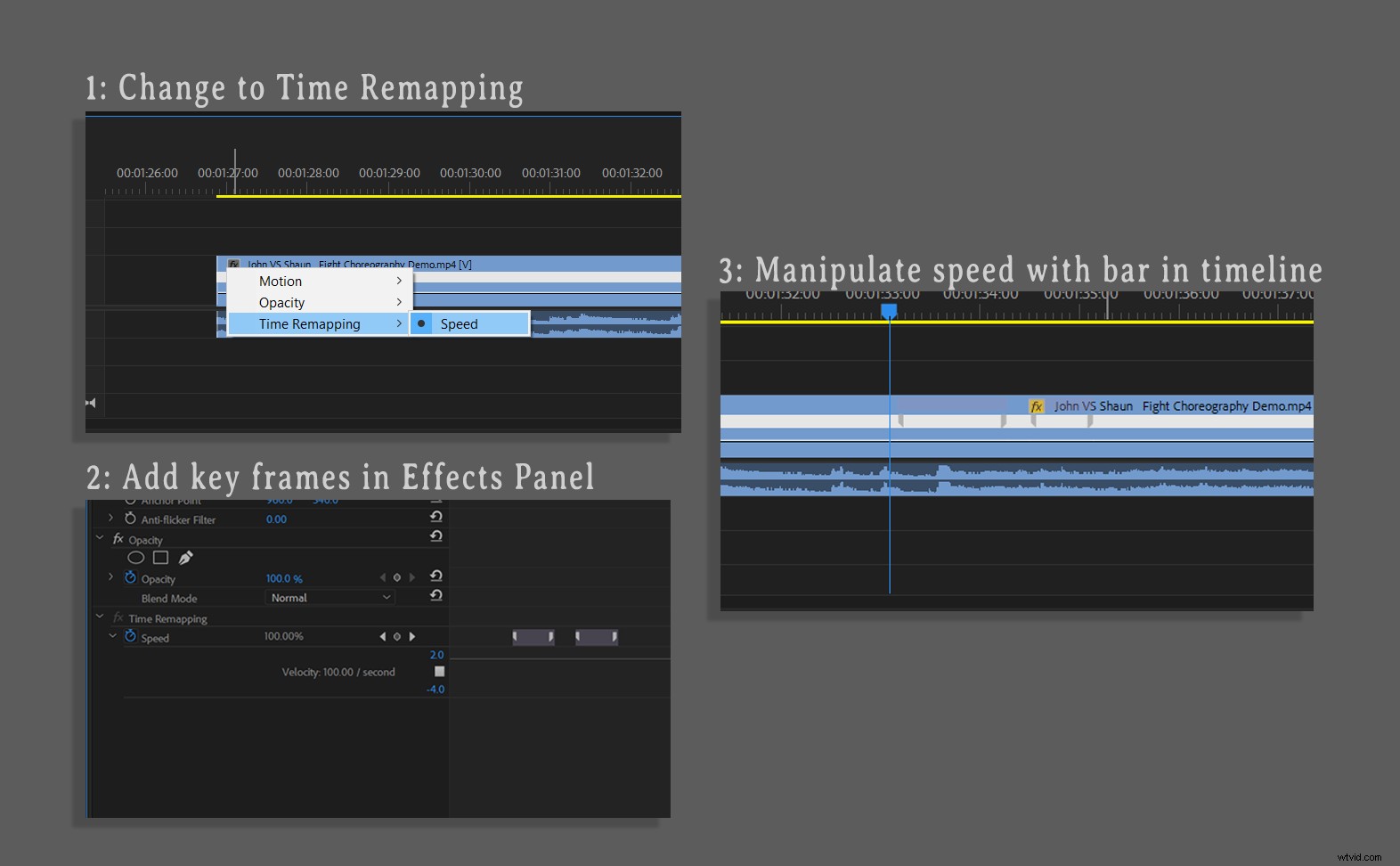This screenshot has width=1400, height=866.
Task: Expand the Anti-flicker Filter property
Action: coord(110,518)
